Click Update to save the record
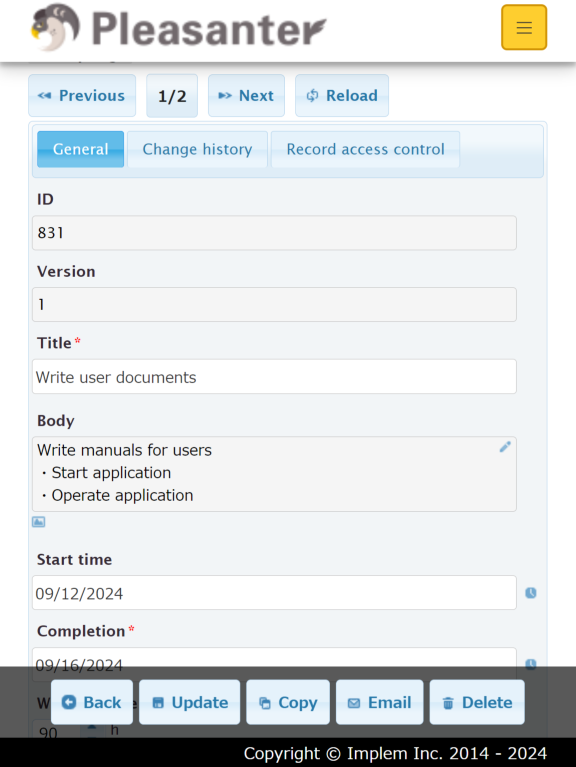Image resolution: width=576 pixels, height=767 pixels. point(190,702)
